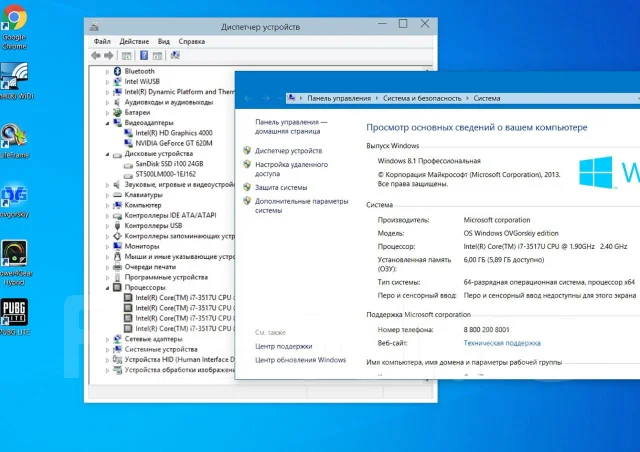Click the shield icon beside Диспетчер устройств link
The image size is (640, 452).
coord(247,150)
